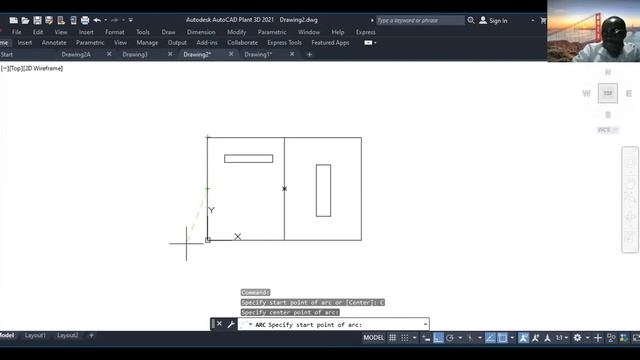This screenshot has height=360, width=640.
Task: Toggle object snap tracking
Action: point(490,338)
